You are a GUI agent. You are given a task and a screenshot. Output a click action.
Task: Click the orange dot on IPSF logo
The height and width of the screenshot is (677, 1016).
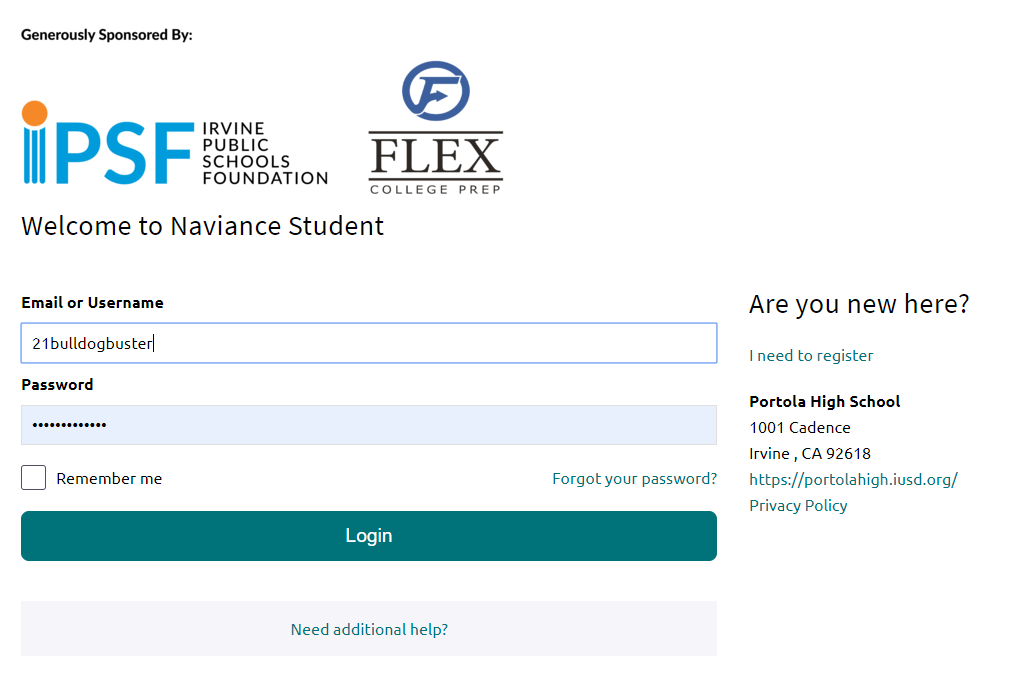coord(34,113)
